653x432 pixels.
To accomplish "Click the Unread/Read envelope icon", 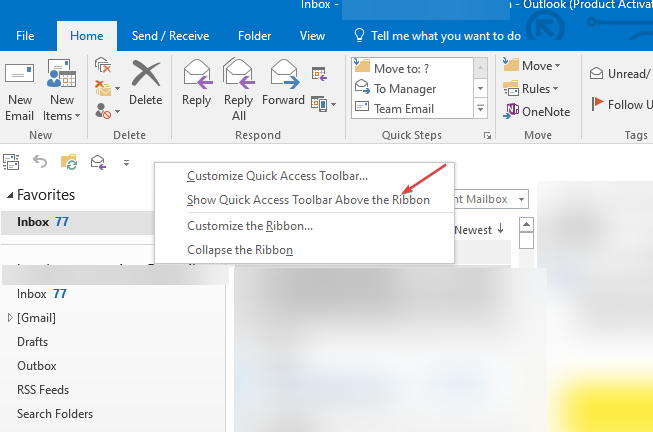I will coord(596,73).
